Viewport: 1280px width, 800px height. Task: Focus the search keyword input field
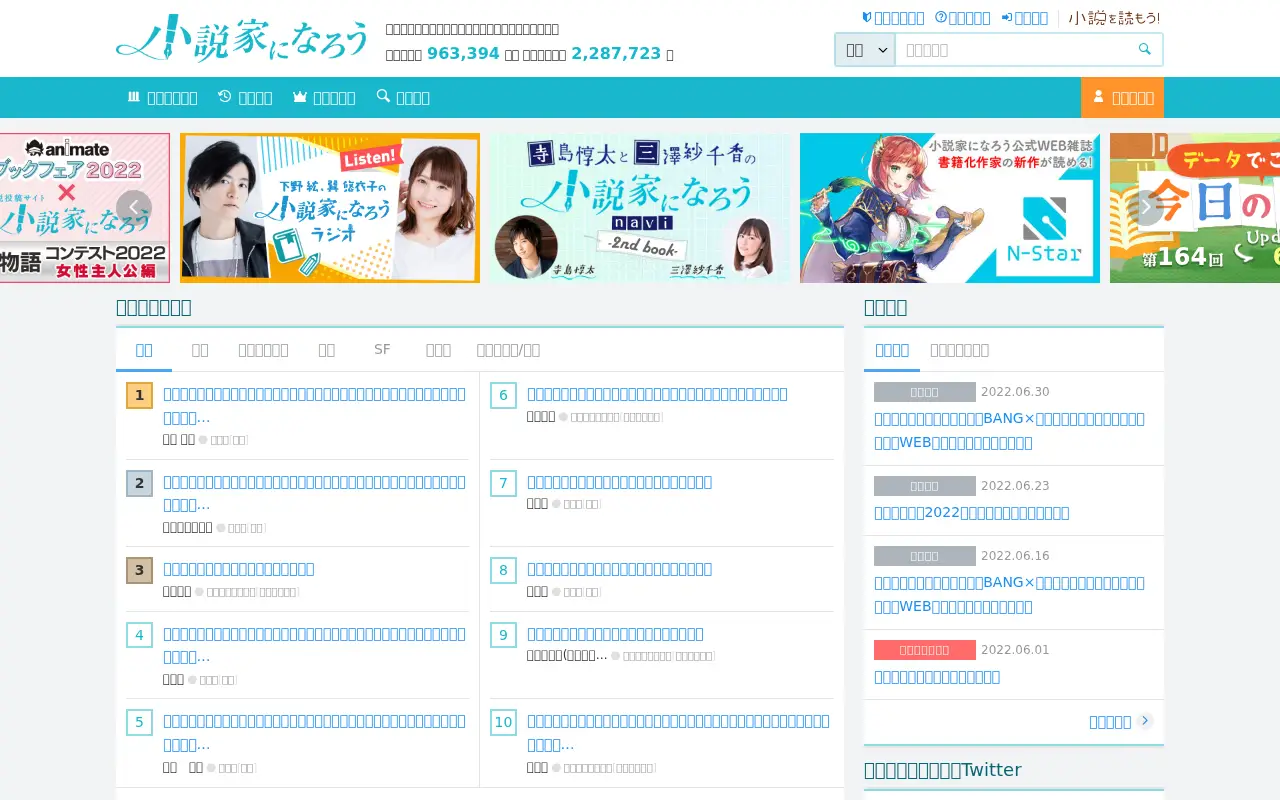(x=1011, y=49)
